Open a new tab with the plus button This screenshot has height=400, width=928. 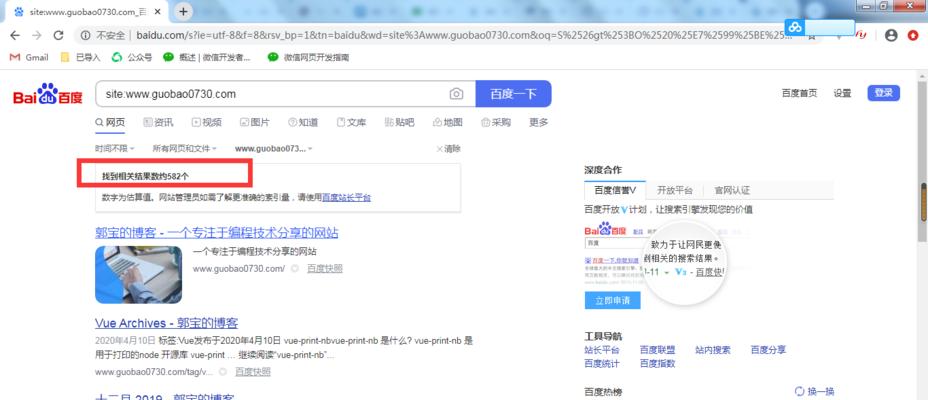[x=183, y=11]
